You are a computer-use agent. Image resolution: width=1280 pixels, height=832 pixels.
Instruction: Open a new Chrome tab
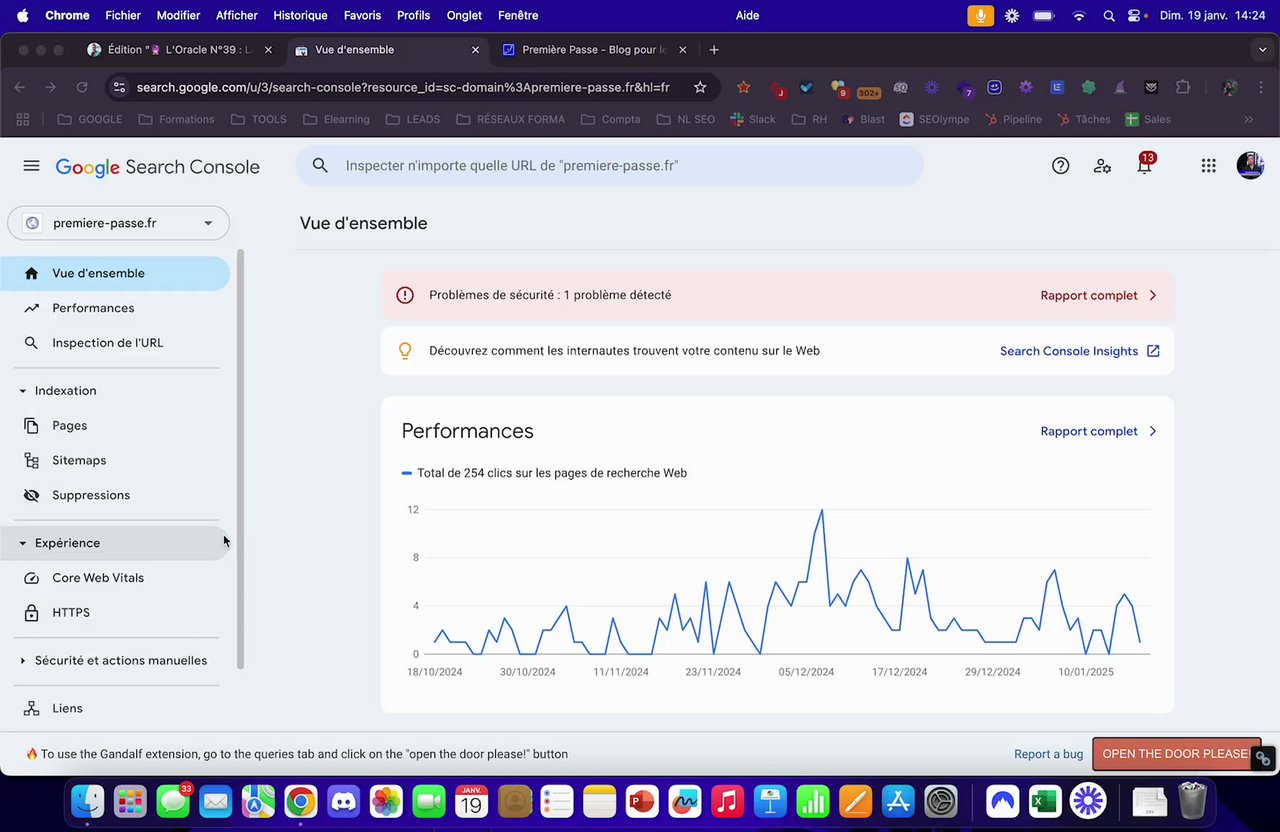tap(714, 50)
